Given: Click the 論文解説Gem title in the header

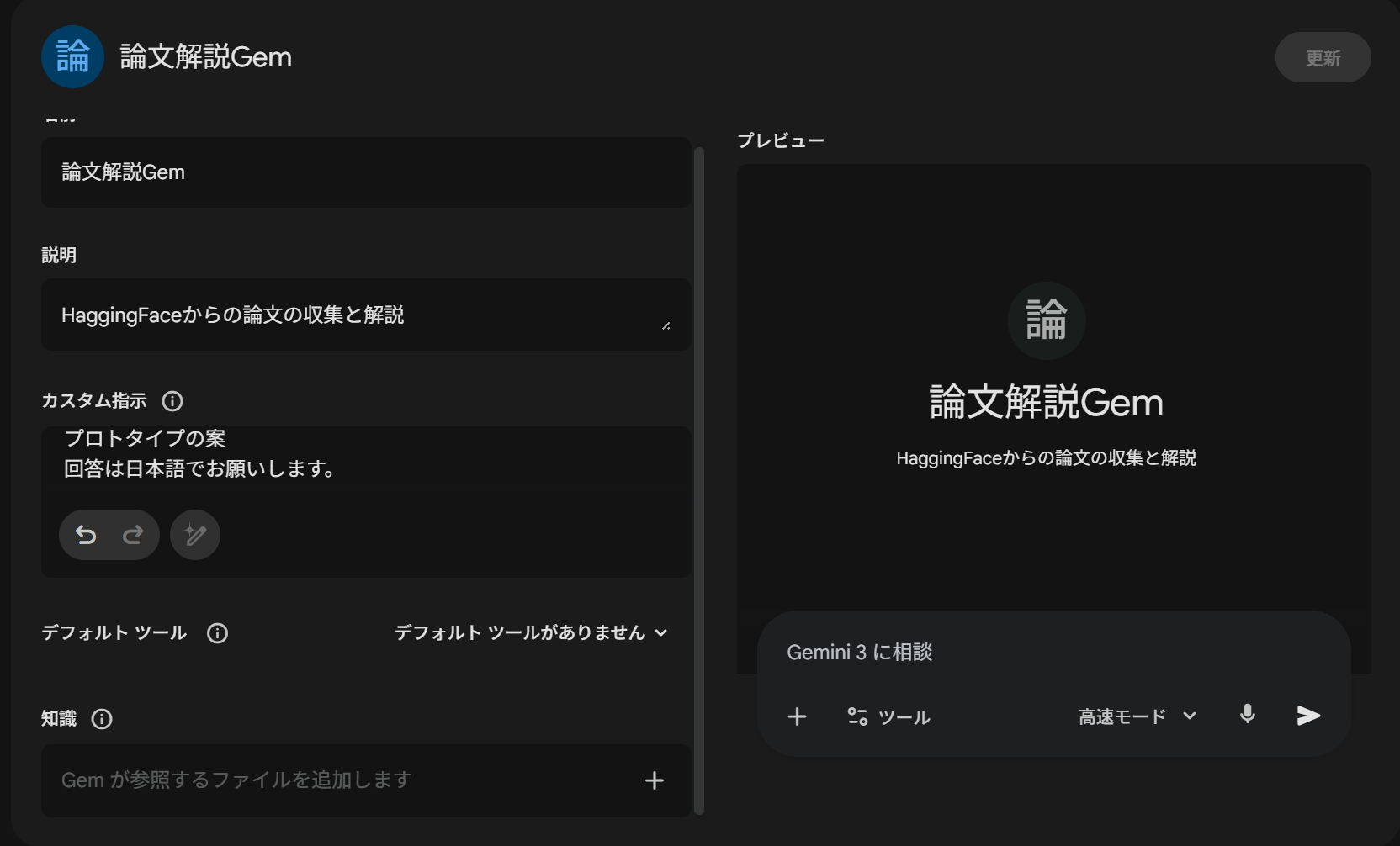Looking at the screenshot, I should [x=206, y=57].
